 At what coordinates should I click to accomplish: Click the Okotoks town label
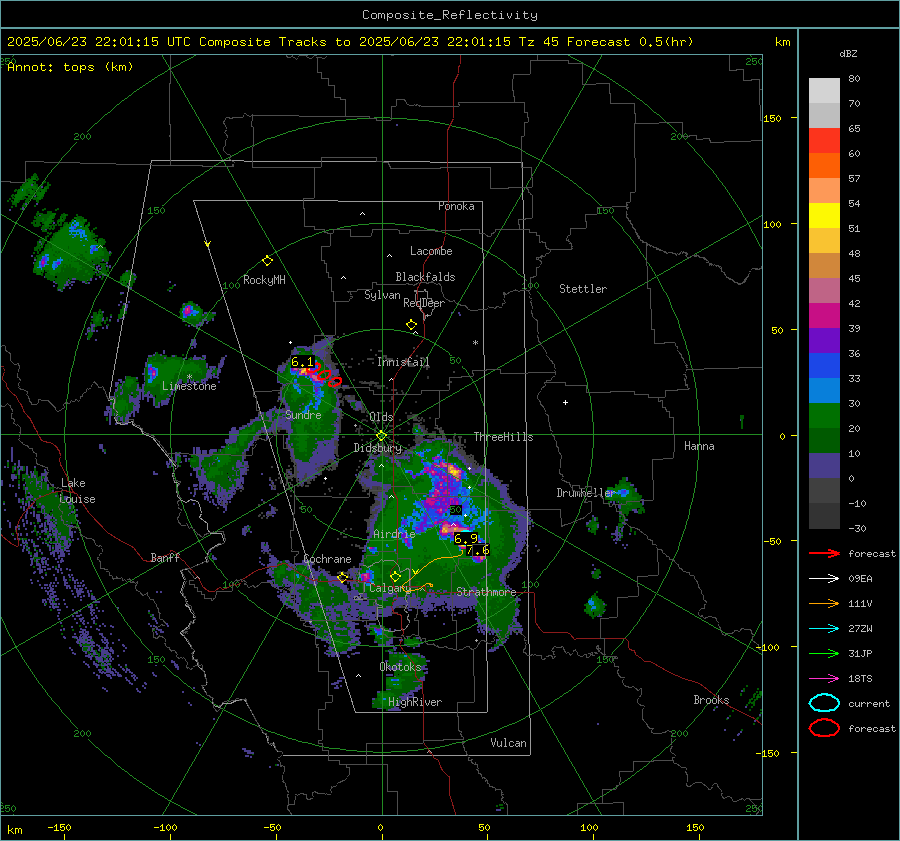click(x=400, y=667)
